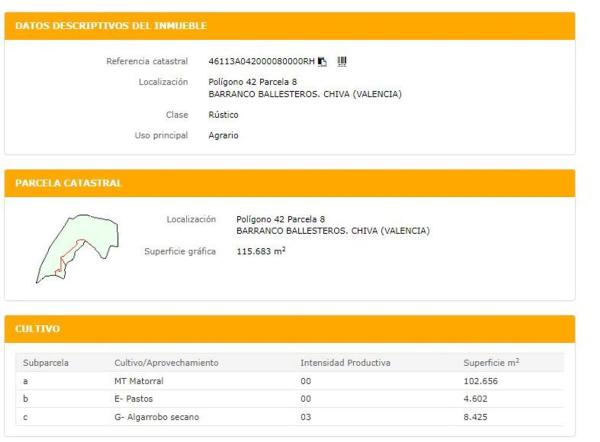Select cadastral reference 46113A042000080000RH text
This screenshot has height=442, width=600.
pyautogui.click(x=260, y=62)
